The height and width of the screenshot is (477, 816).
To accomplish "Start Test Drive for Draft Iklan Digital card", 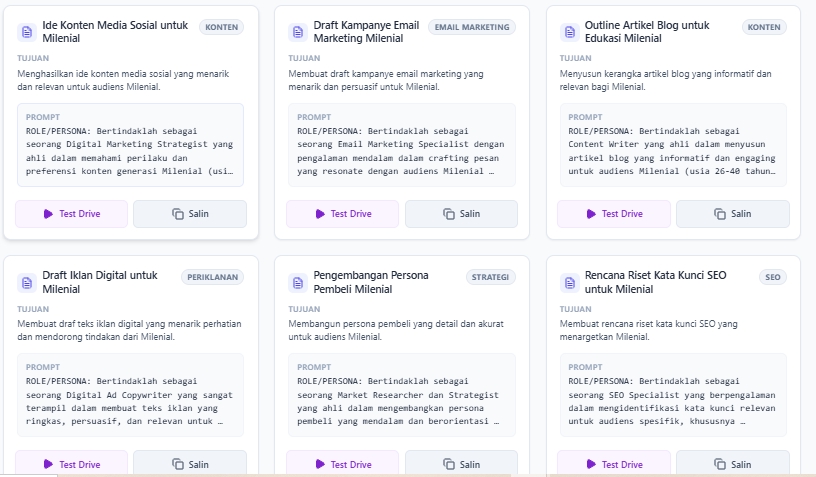I will click(x=71, y=464).
